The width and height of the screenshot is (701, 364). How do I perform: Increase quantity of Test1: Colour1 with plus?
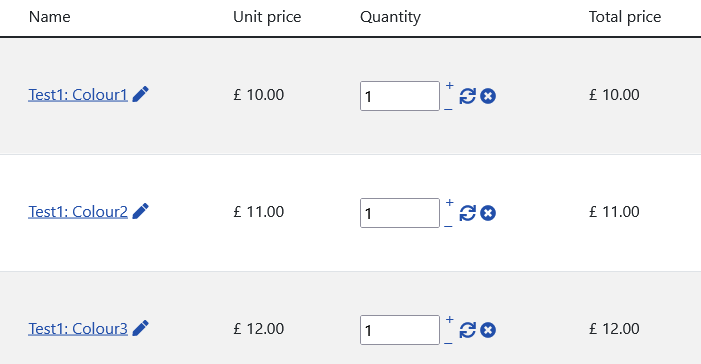pos(449,85)
